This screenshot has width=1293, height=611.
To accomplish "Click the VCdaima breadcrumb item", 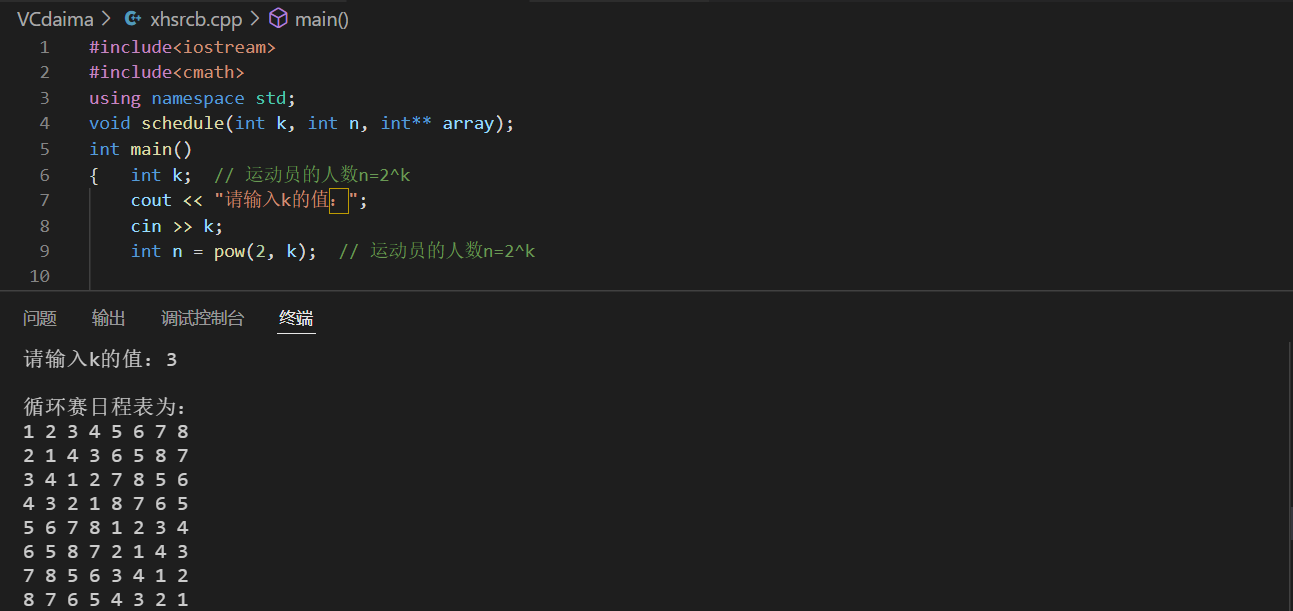I will pyautogui.click(x=56, y=18).
